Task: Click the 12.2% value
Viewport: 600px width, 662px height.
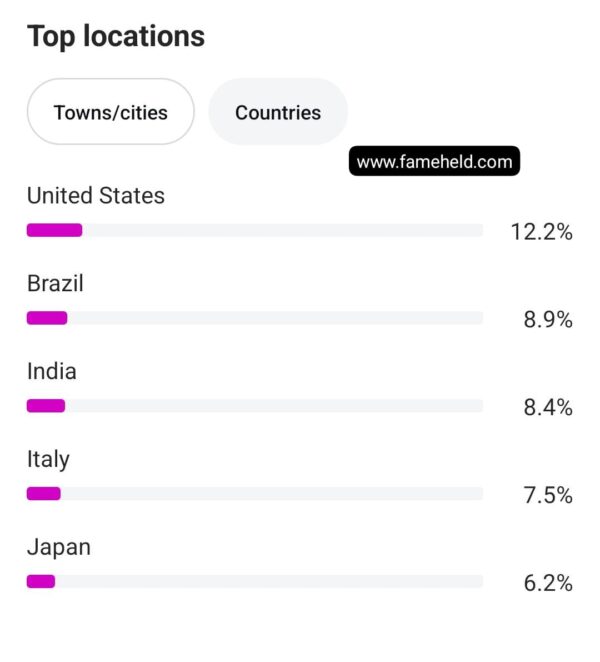Action: pos(542,232)
